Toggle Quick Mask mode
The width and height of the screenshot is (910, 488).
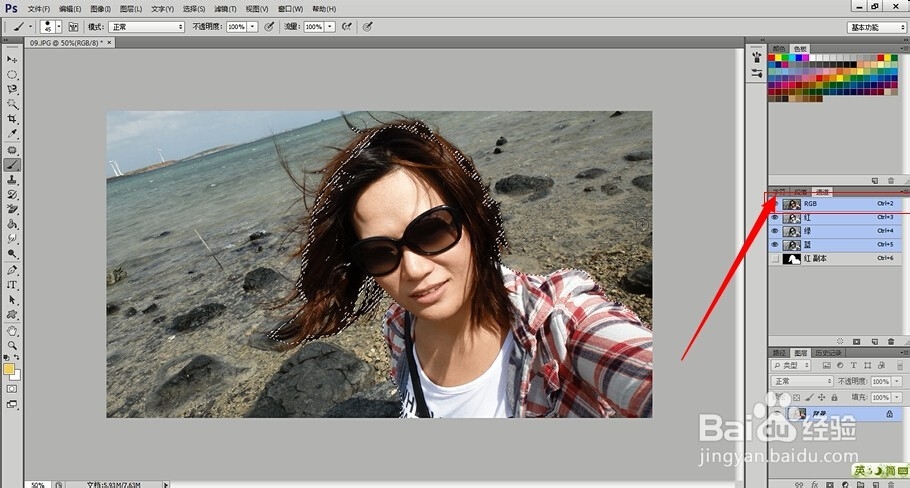point(12,389)
